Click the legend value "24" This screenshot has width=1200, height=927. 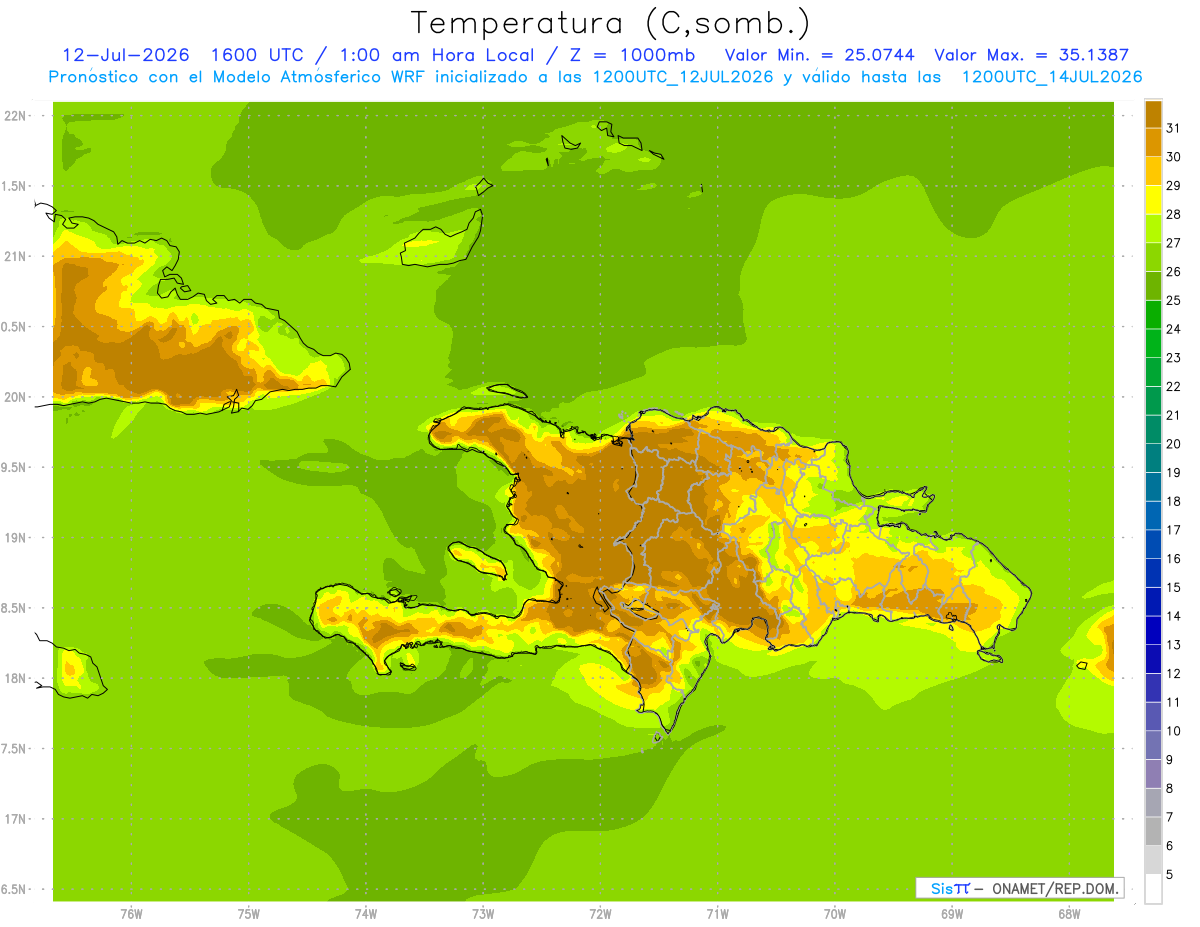point(1173,329)
